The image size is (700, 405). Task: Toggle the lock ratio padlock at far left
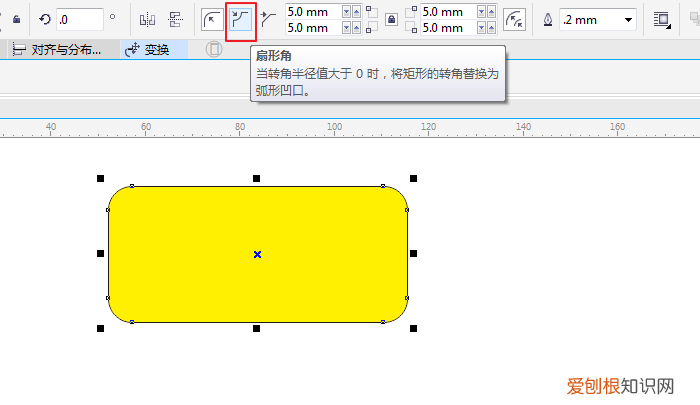(x=15, y=19)
